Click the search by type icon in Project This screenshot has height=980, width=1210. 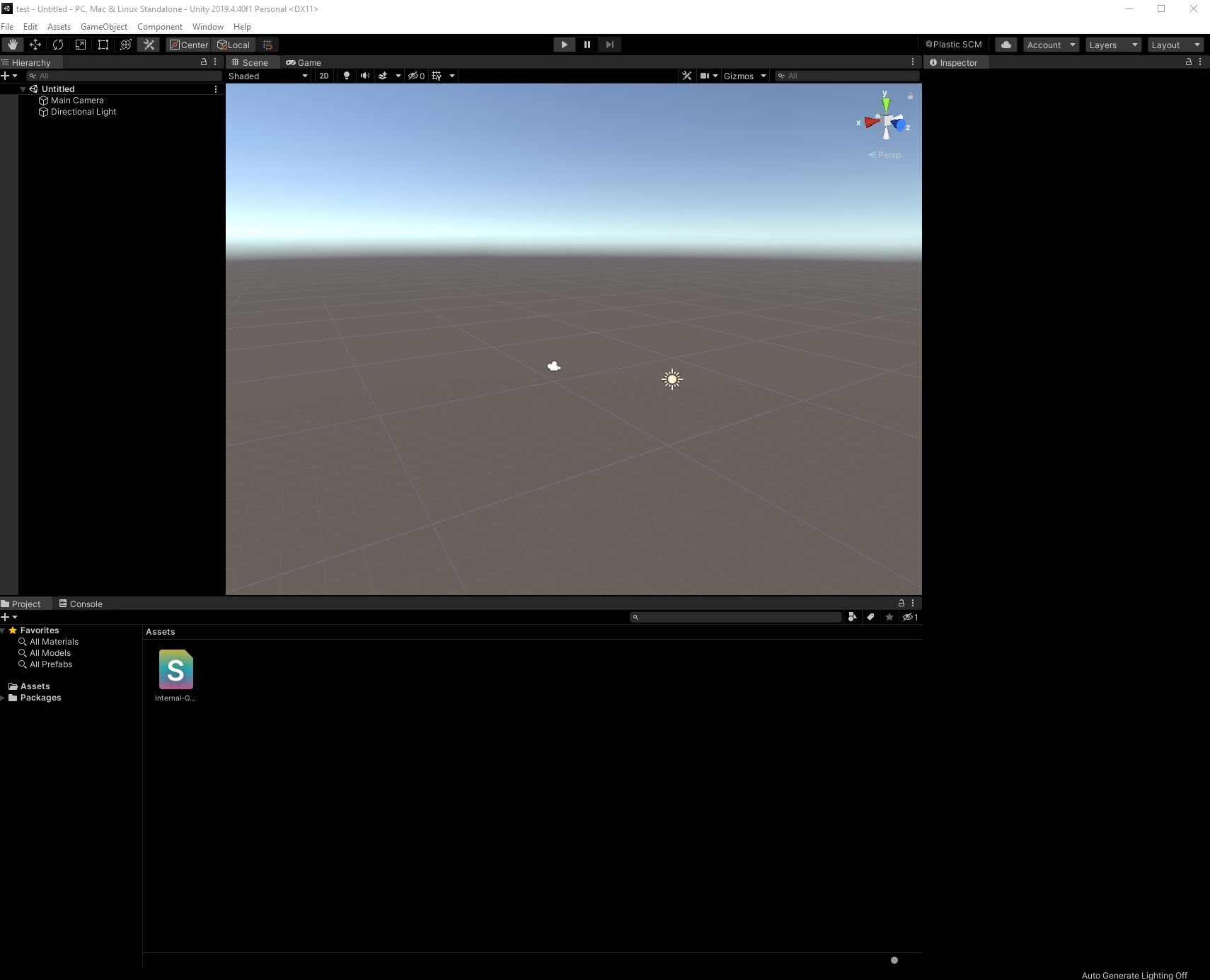[x=852, y=617]
